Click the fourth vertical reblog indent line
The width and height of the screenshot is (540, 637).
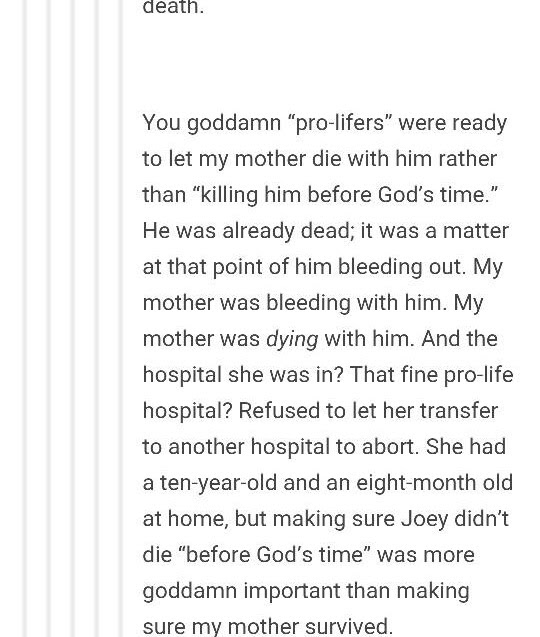point(97,318)
